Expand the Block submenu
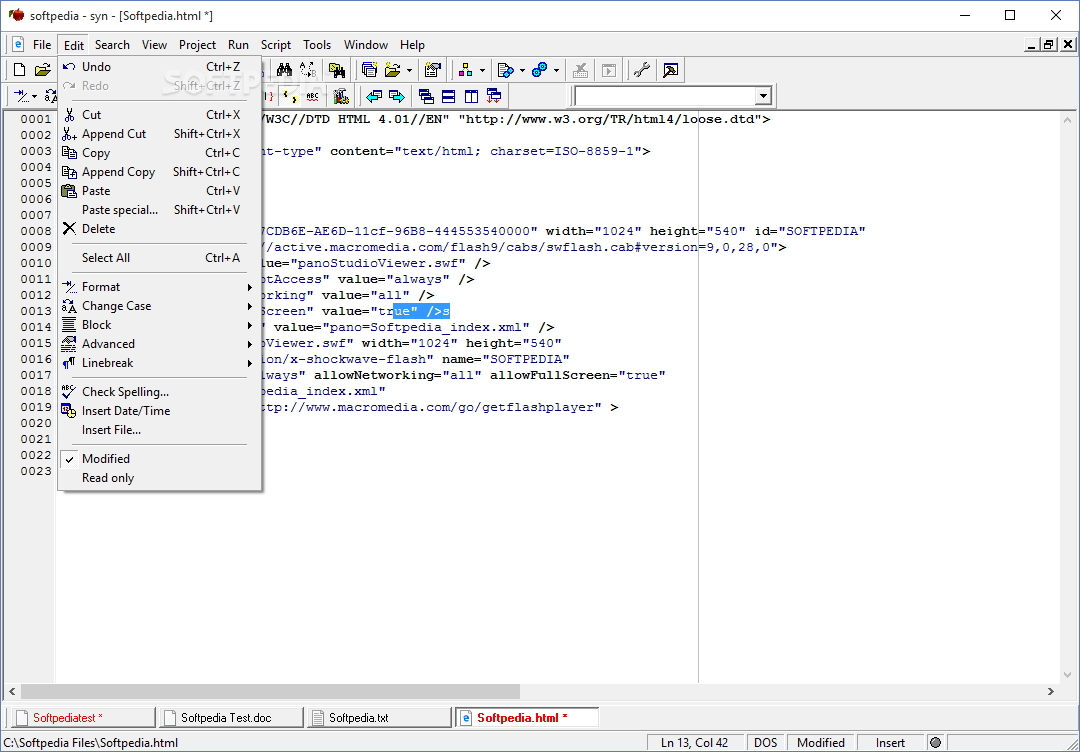The width and height of the screenshot is (1080, 752). click(x=160, y=325)
